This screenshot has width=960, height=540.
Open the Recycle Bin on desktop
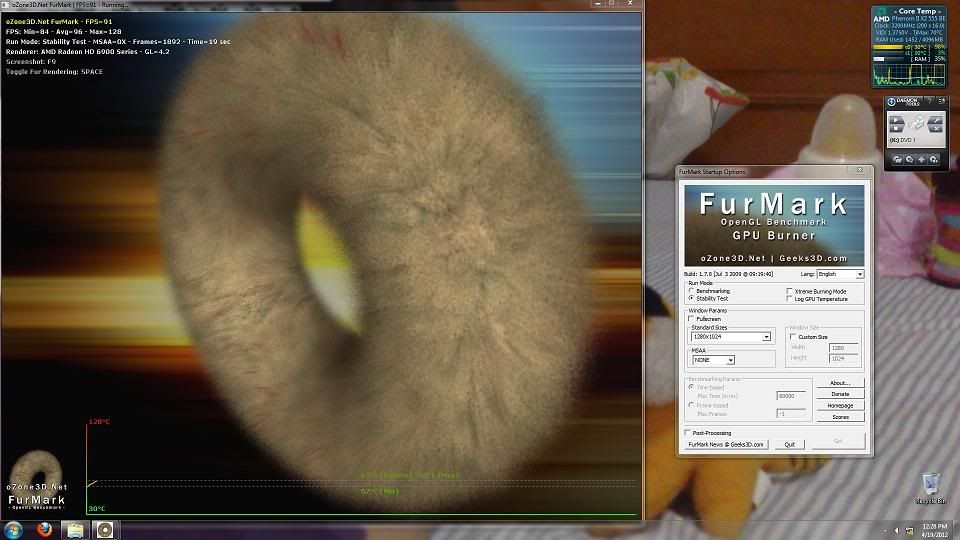pyautogui.click(x=931, y=488)
